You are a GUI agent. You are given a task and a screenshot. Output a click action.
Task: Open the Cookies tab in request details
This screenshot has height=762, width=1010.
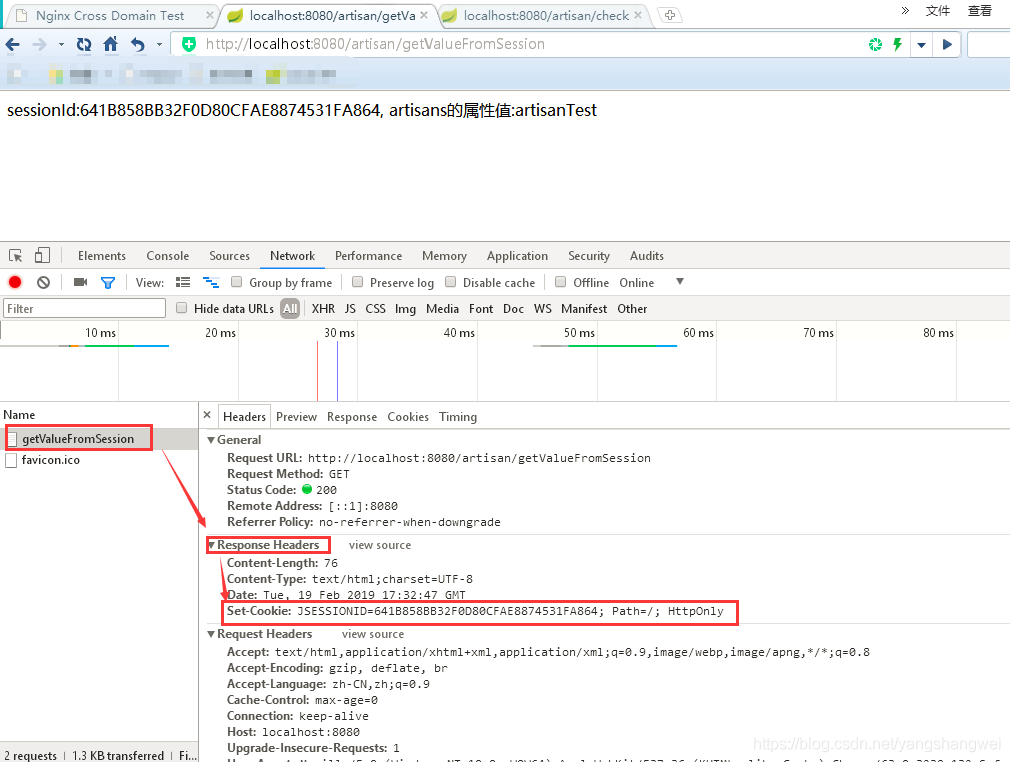click(x=408, y=417)
